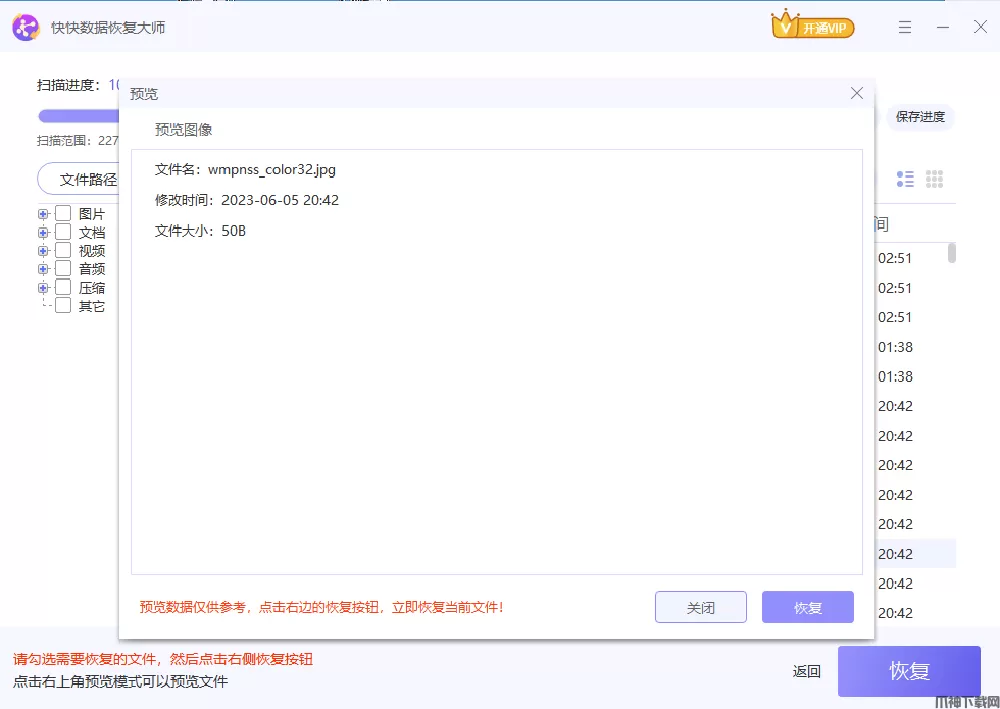Switch to list view mode icon
The height and width of the screenshot is (709, 1000).
905,179
